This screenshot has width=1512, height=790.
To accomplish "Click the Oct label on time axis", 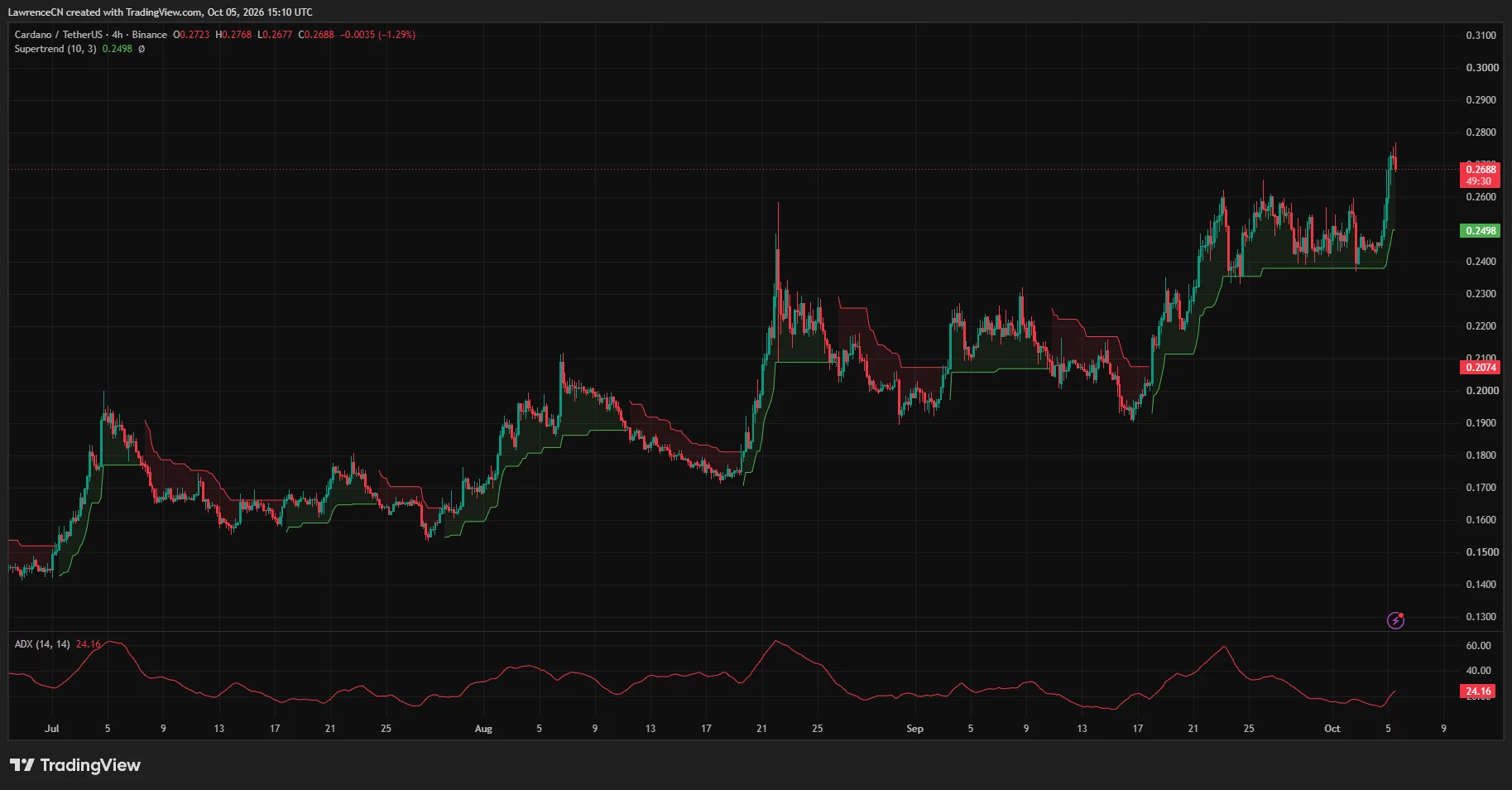I will (x=1332, y=729).
